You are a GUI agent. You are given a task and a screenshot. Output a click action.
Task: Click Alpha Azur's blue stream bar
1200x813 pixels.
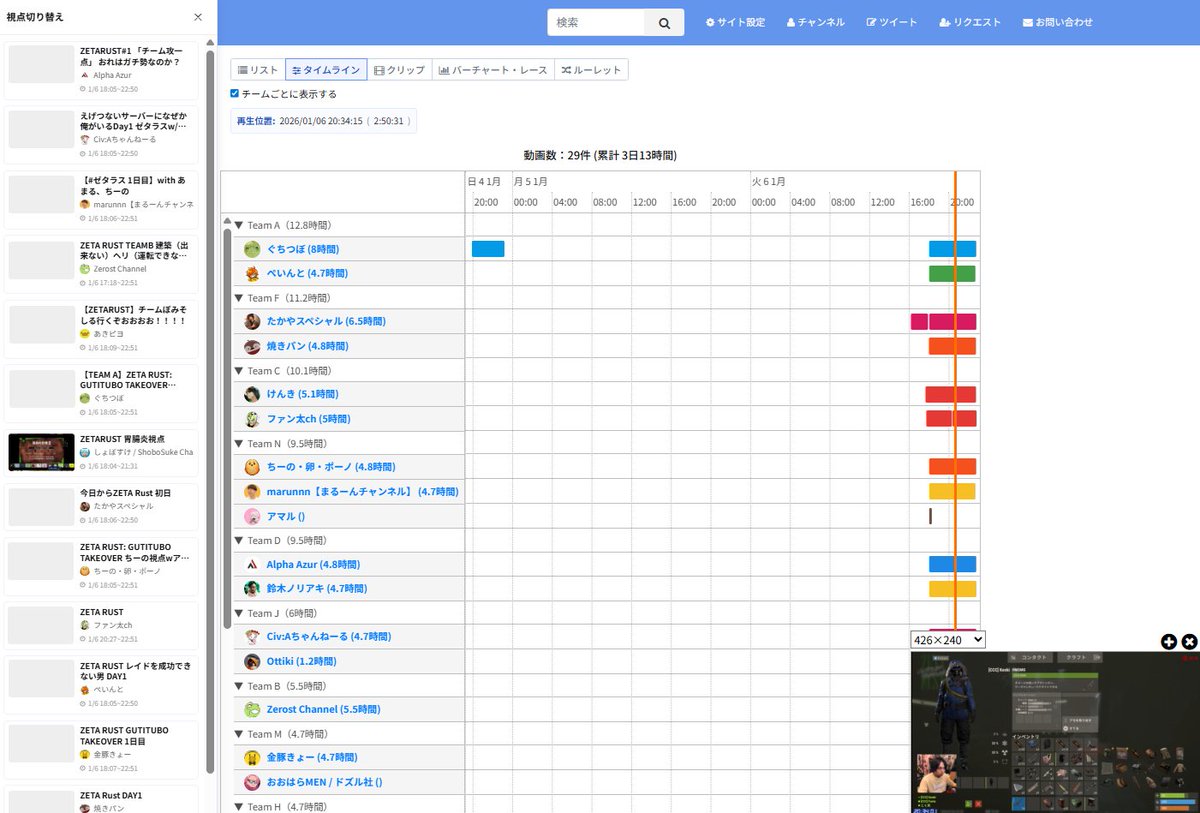(952, 564)
